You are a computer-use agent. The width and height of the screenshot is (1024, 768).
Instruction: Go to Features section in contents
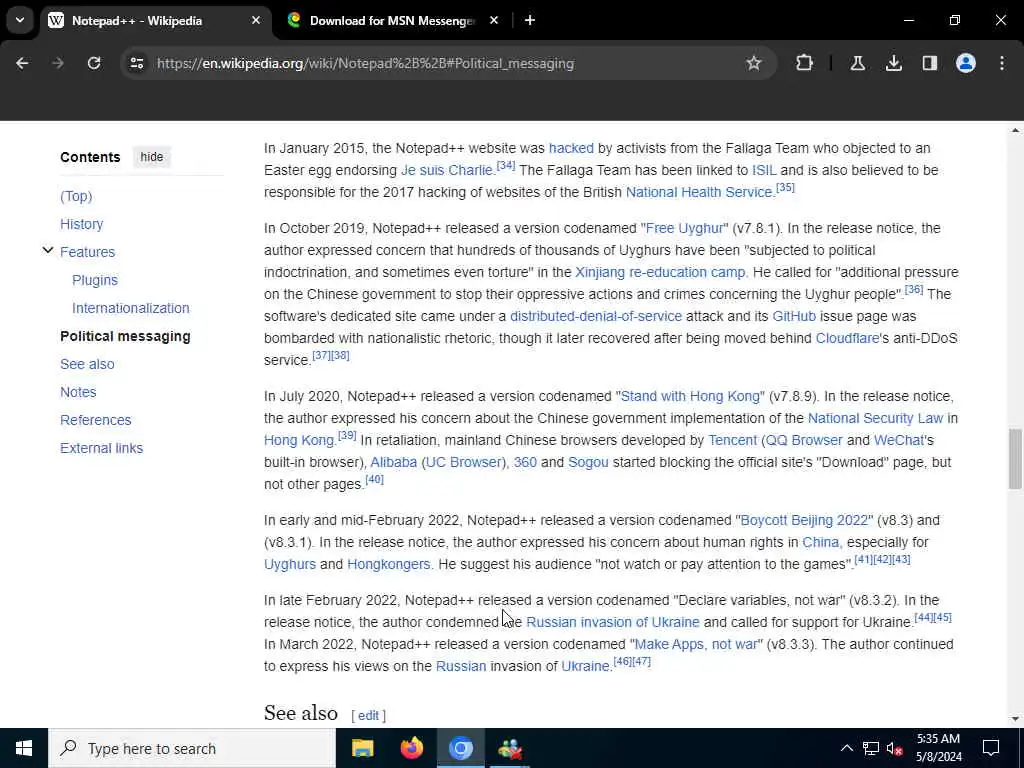click(88, 252)
